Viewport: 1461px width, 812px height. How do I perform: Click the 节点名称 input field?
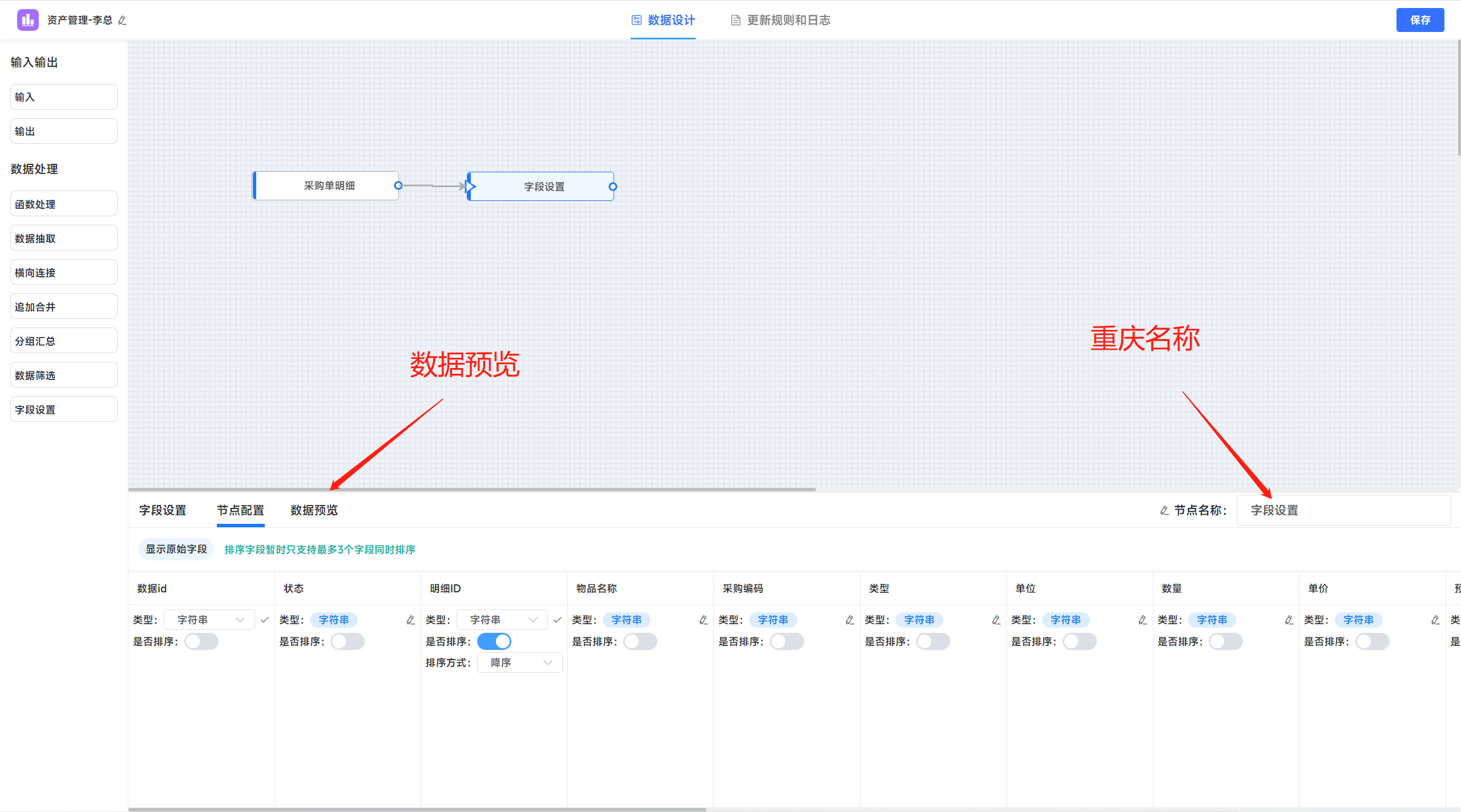point(1343,510)
